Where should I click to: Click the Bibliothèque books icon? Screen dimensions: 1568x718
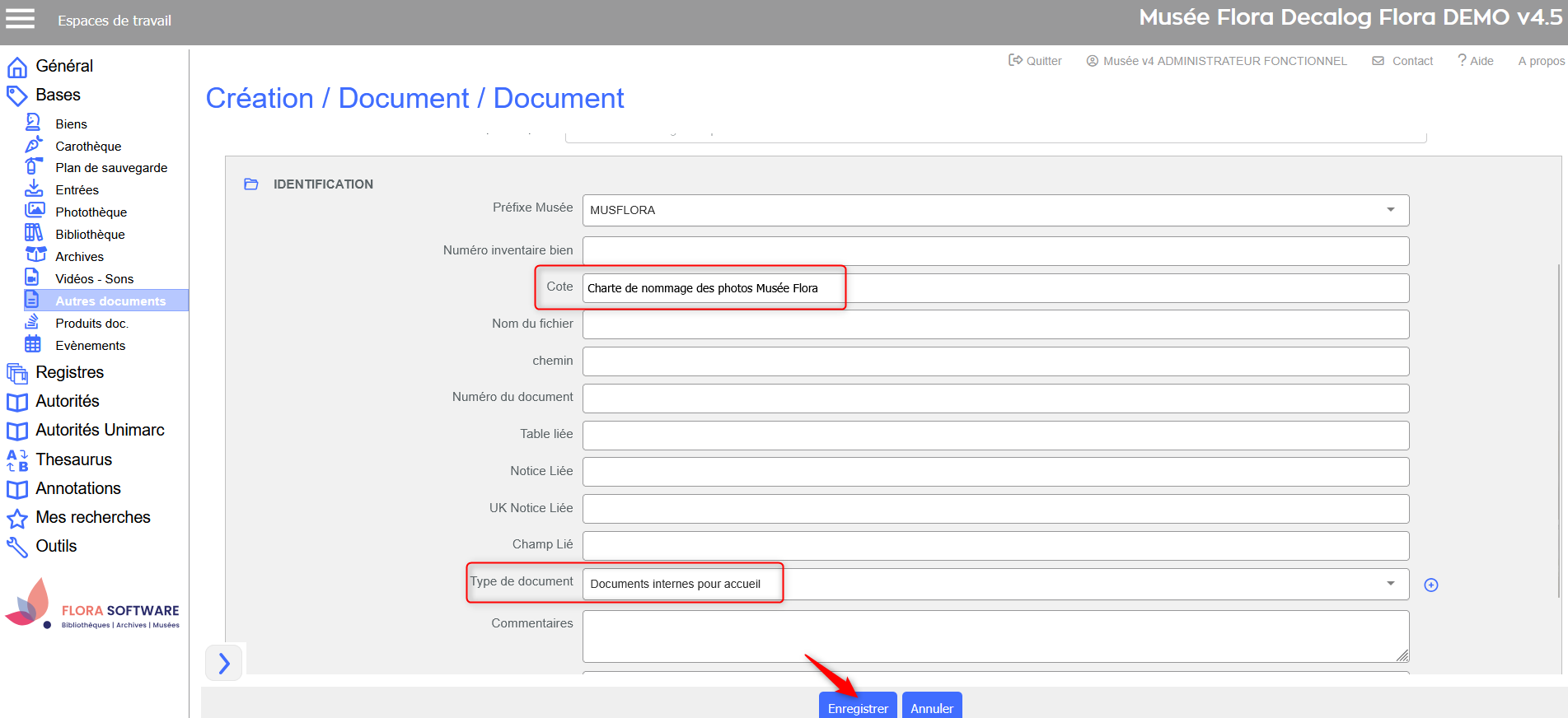click(34, 233)
